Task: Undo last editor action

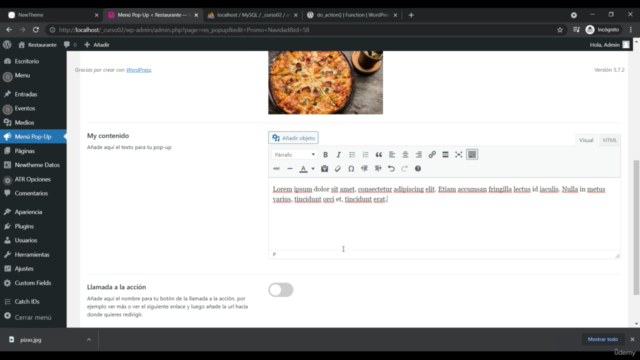Action: pos(391,169)
